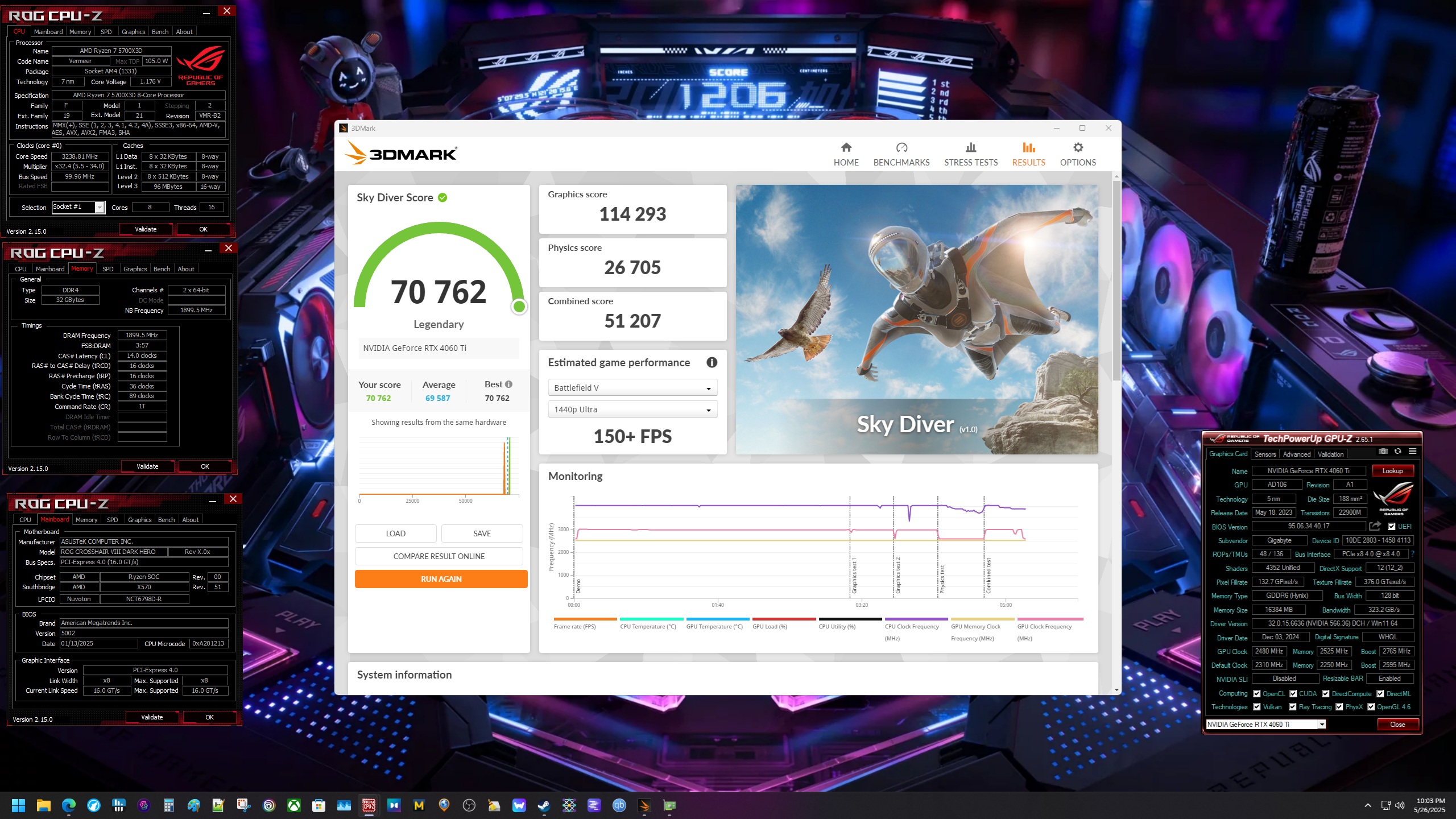Switch to the Results tab in 3DMark
This screenshot has width=1456, height=819.
click(x=1028, y=154)
